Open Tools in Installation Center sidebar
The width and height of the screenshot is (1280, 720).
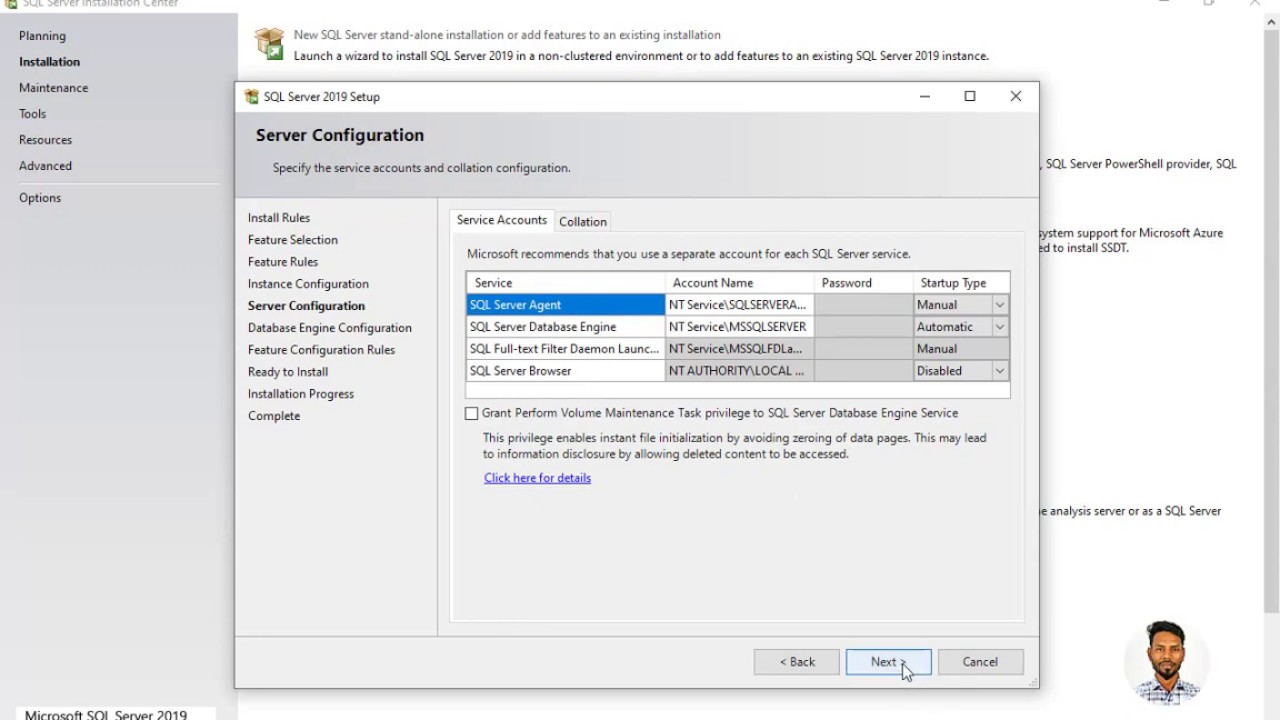(x=32, y=114)
